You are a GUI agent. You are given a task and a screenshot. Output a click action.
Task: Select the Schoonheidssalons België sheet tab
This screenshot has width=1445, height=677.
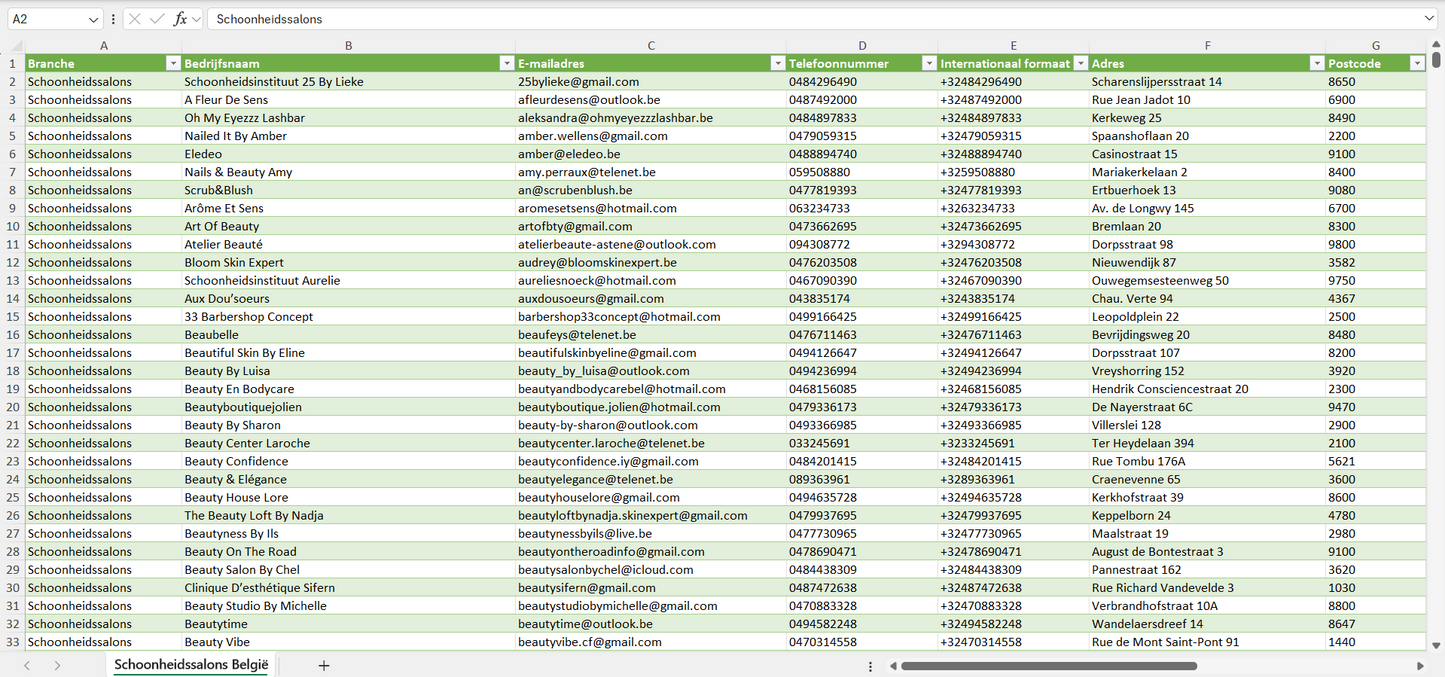191,665
